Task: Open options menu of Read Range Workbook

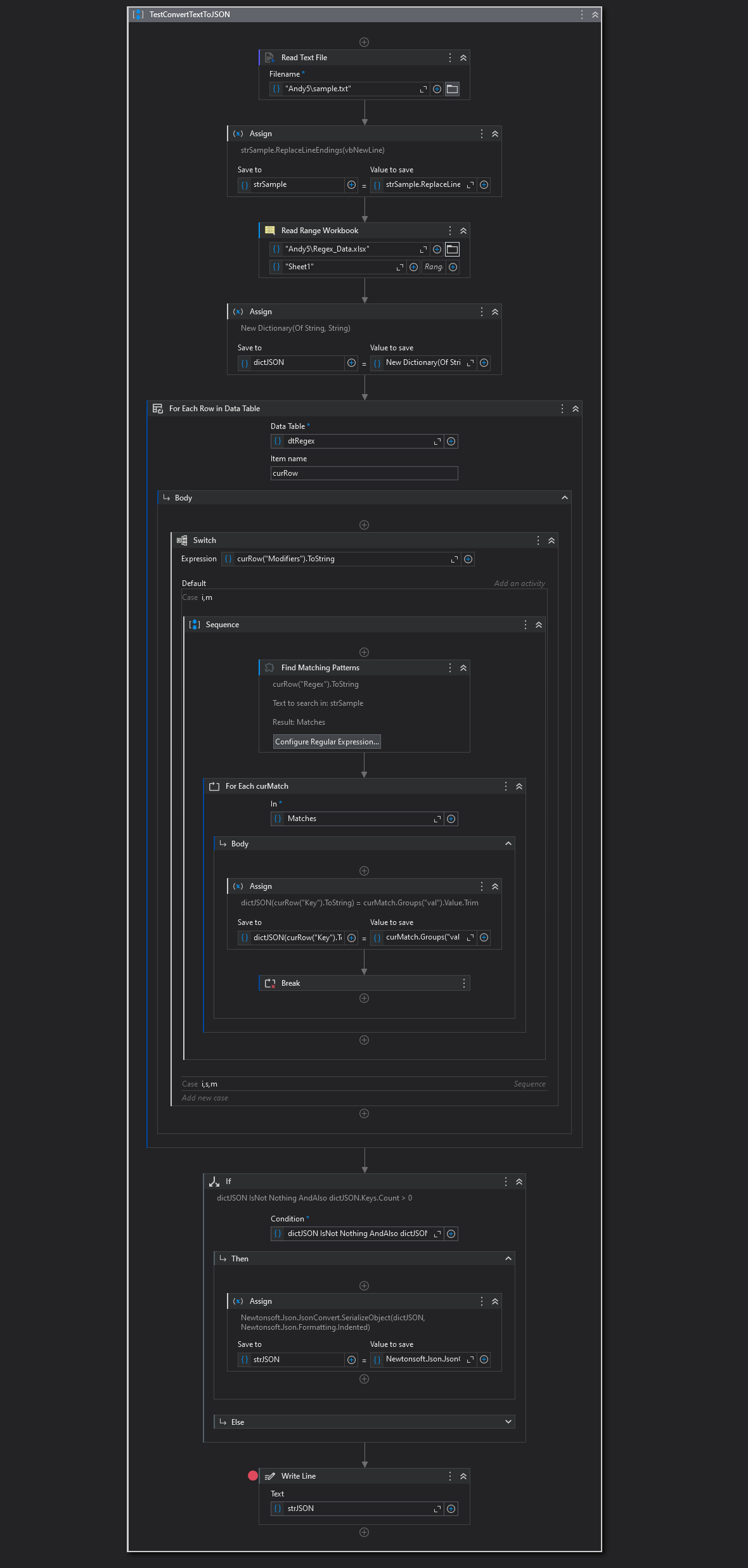Action: (450, 231)
